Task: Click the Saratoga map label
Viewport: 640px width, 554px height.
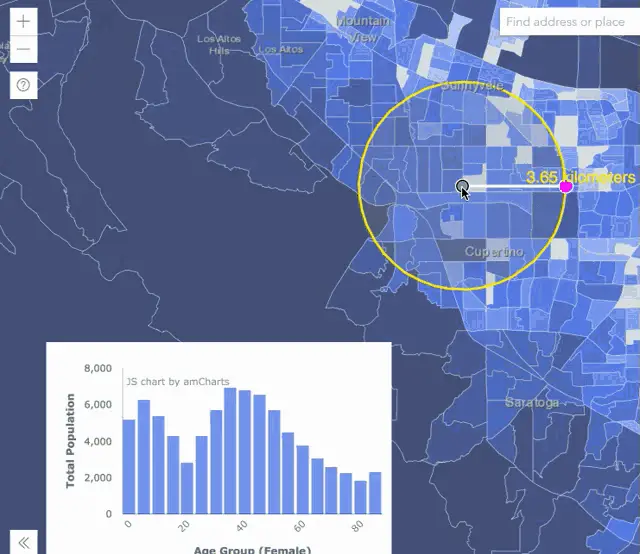Action: 532,403
